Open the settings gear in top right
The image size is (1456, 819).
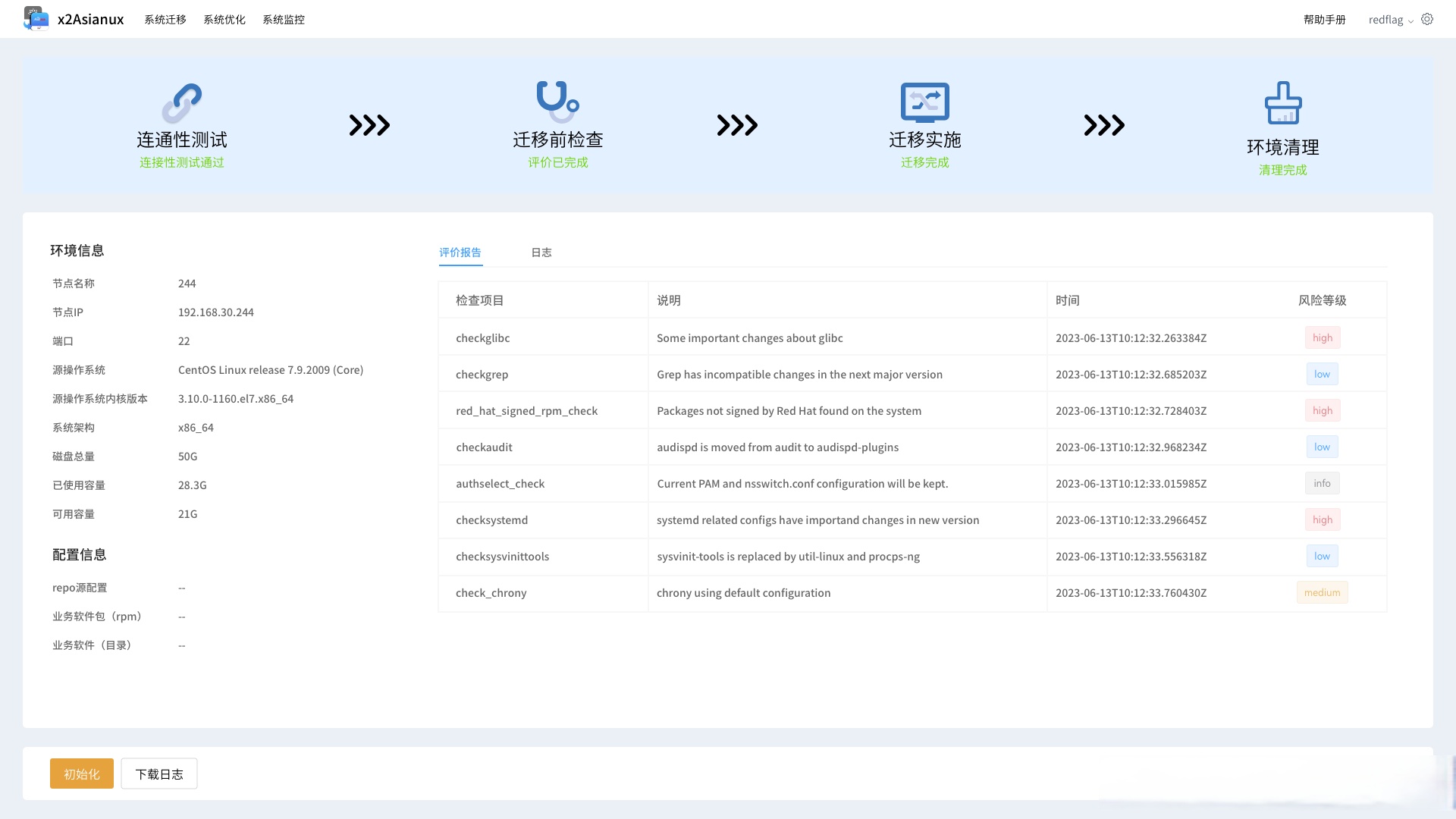[x=1427, y=19]
